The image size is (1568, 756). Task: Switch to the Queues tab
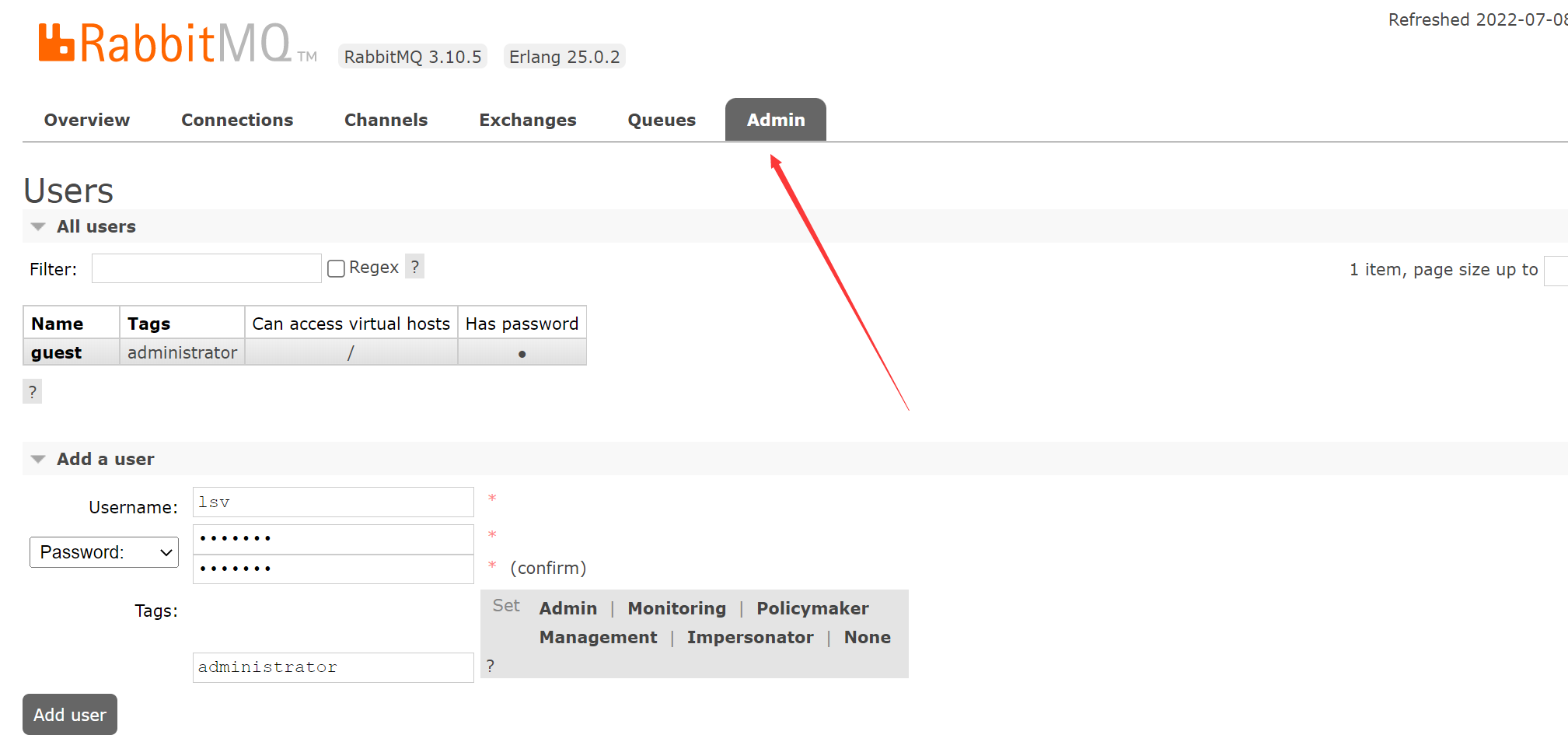point(662,120)
